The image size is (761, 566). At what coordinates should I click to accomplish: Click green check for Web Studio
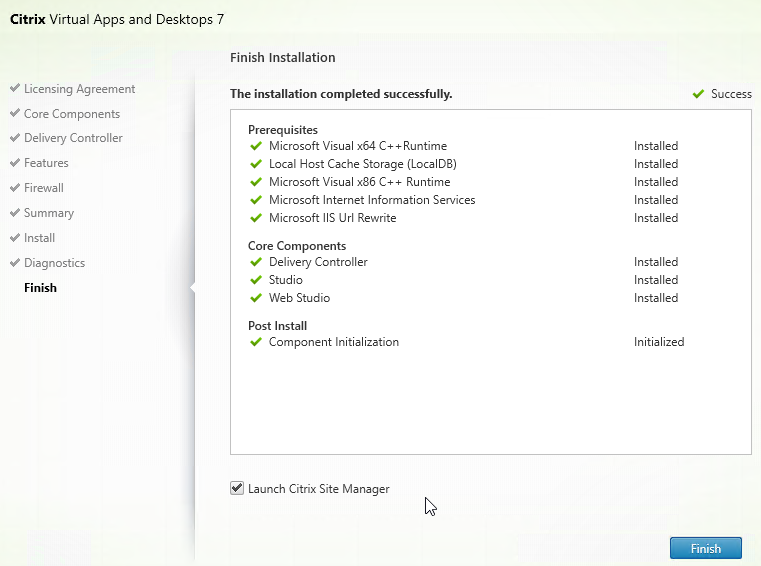256,298
